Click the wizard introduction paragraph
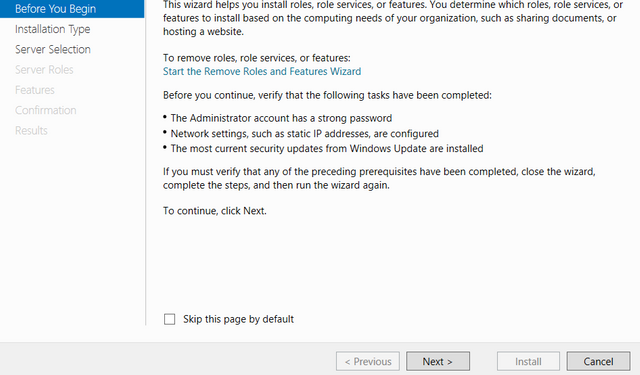Screen dimensions: 640x375 [393, 18]
